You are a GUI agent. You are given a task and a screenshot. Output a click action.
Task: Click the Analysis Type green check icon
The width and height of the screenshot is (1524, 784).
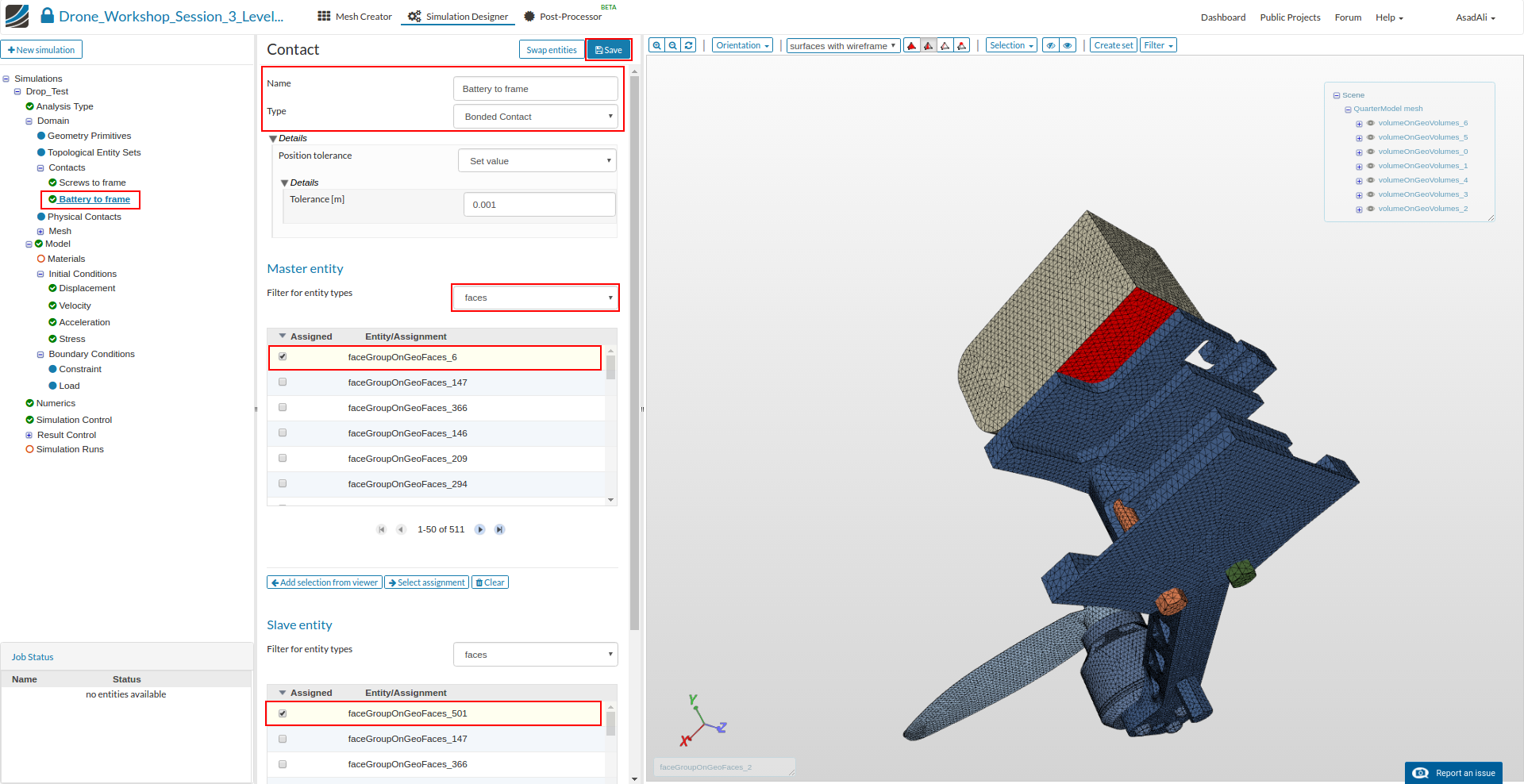[x=29, y=106]
